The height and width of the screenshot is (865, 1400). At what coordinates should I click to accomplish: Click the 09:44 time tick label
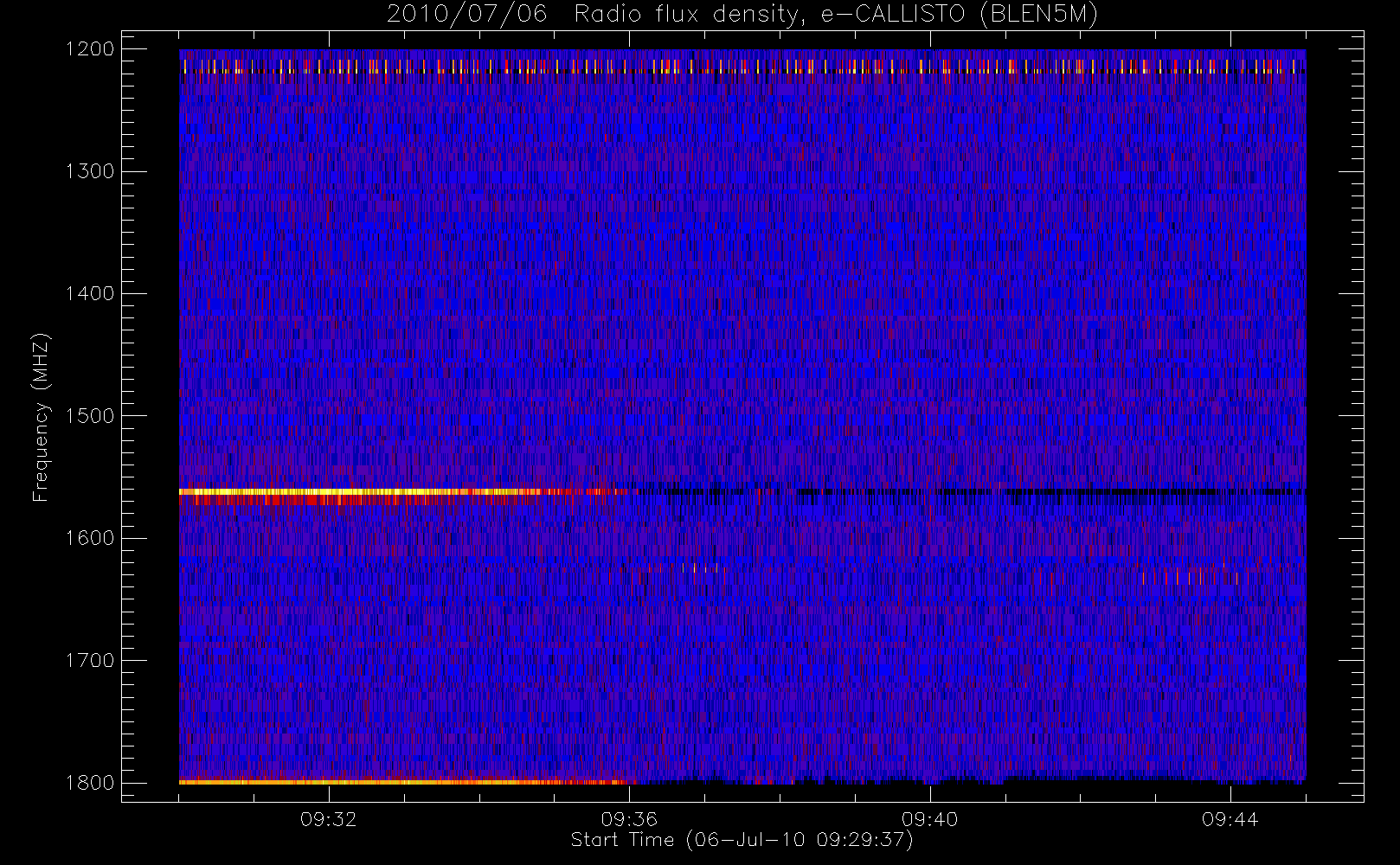pyautogui.click(x=1230, y=819)
